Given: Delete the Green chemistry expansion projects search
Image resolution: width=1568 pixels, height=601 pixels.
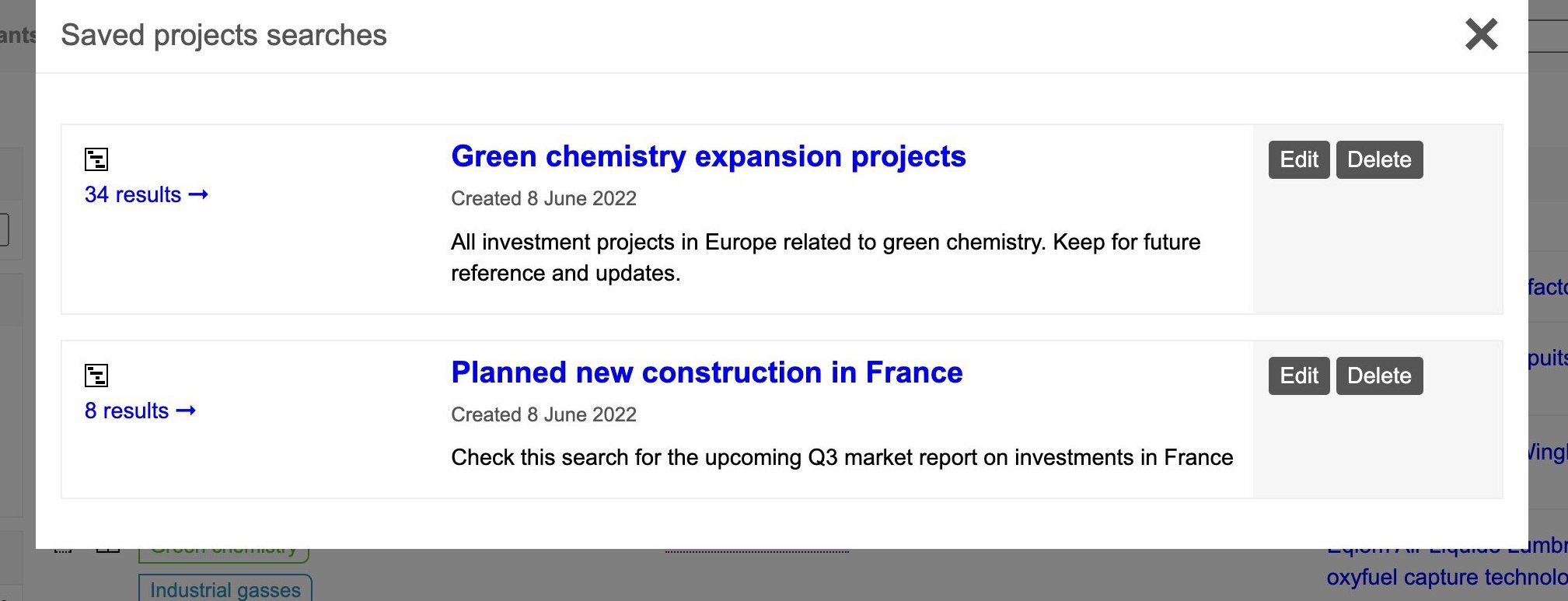Looking at the screenshot, I should [x=1379, y=159].
